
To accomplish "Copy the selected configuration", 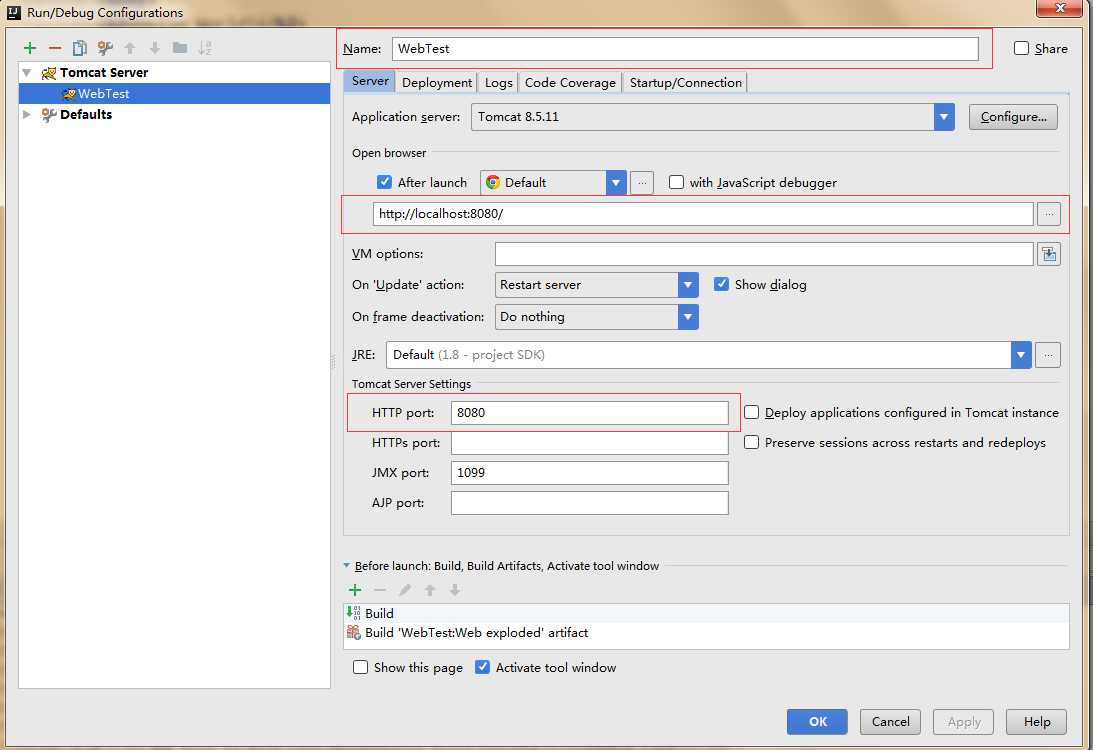I will (80, 48).
